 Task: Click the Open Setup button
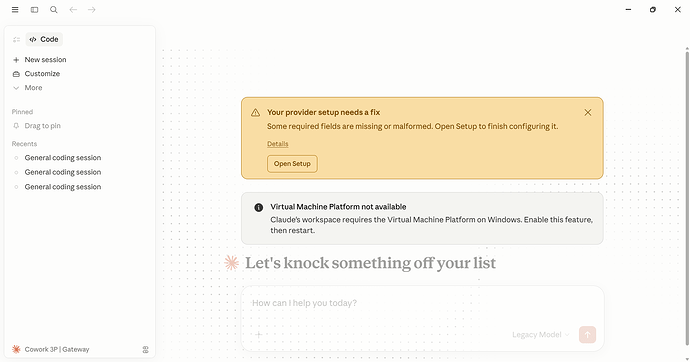[292, 164]
